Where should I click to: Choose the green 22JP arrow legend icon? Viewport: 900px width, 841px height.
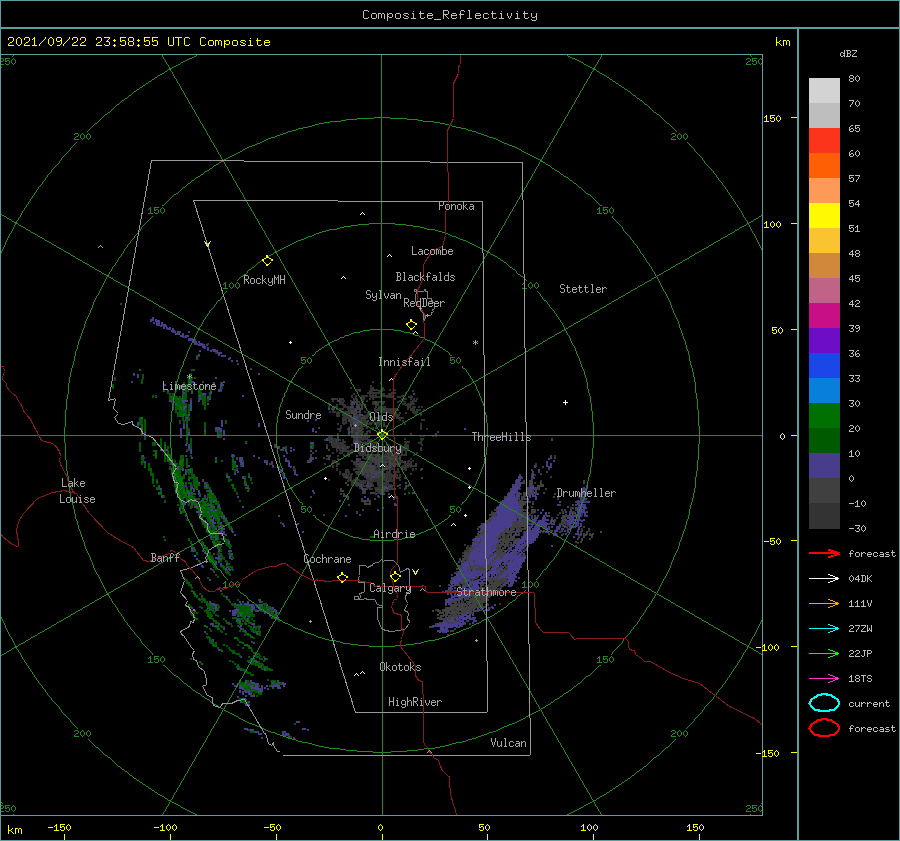pyautogui.click(x=824, y=653)
